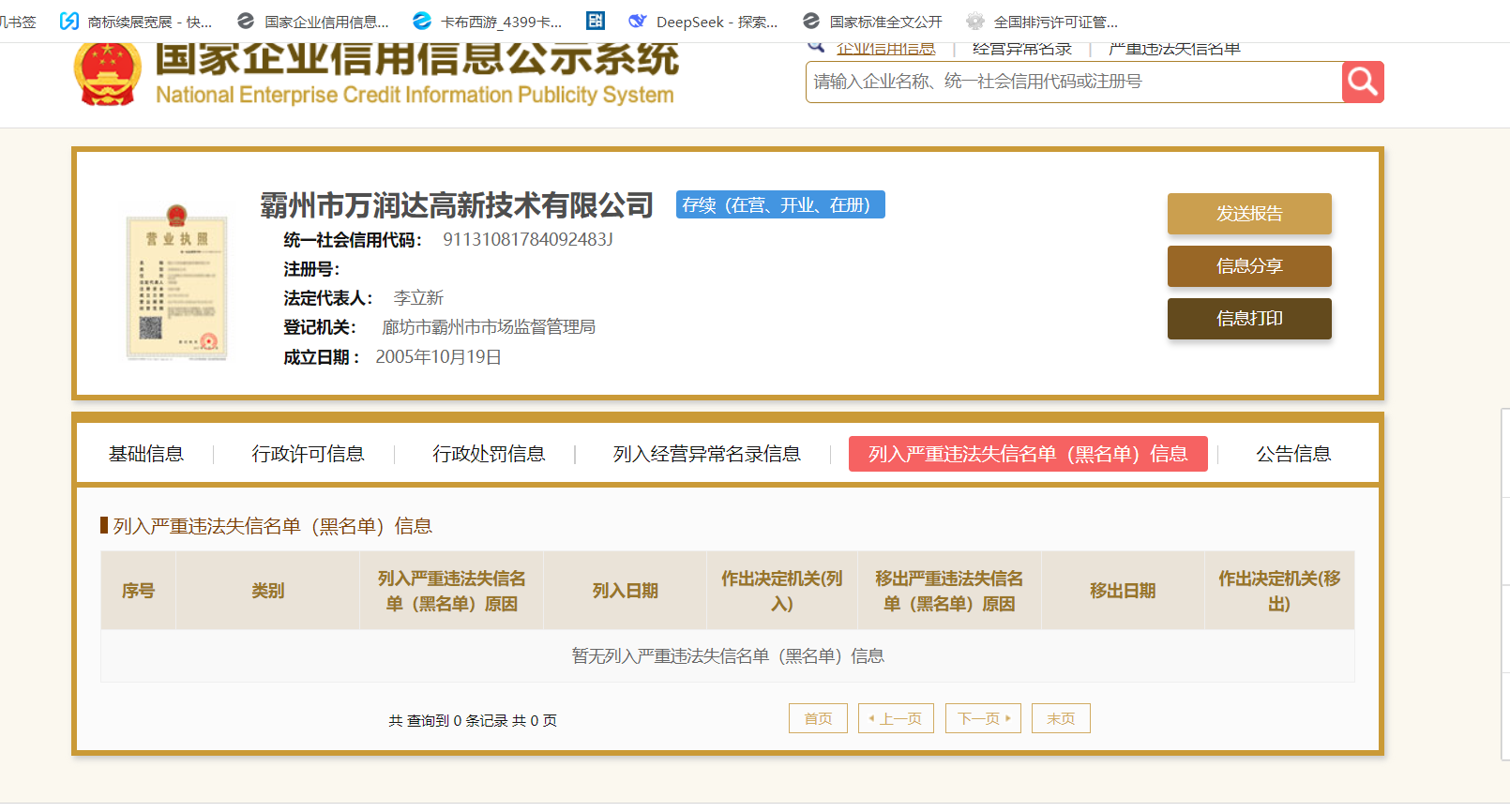1510x812 pixels.
Task: Open the 国家标准全文公开 bookmark
Action: click(872, 22)
